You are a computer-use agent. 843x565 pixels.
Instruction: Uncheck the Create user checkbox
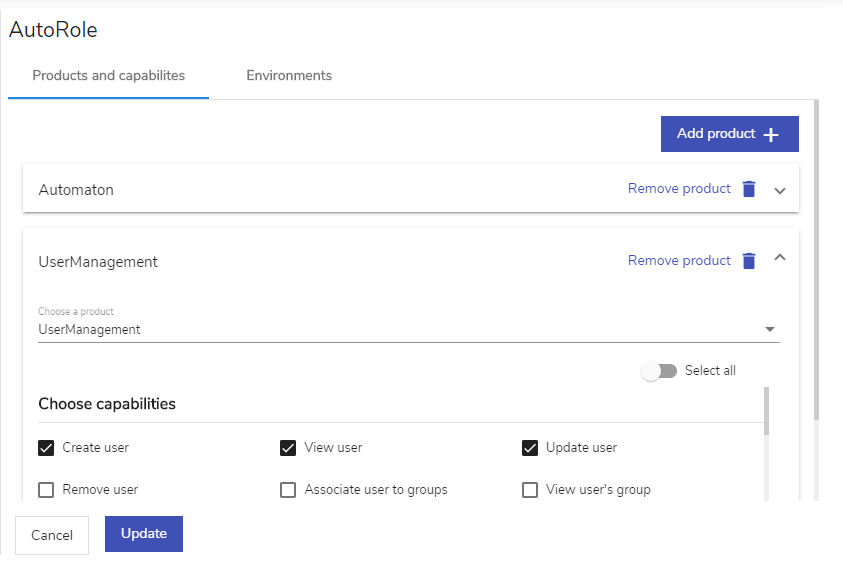point(46,448)
